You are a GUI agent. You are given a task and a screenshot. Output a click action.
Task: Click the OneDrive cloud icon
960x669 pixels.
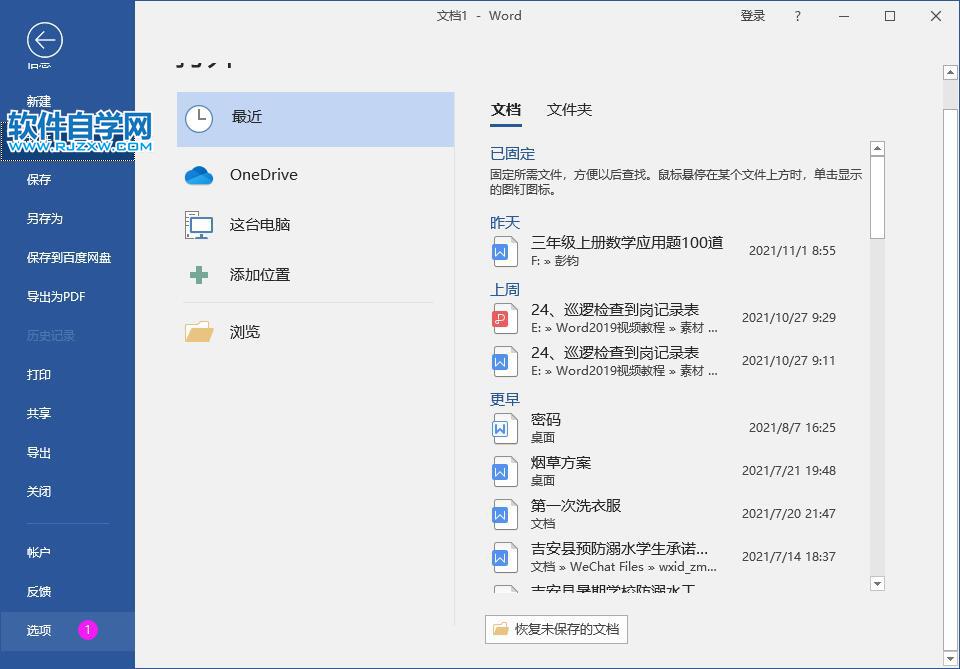pyautogui.click(x=198, y=174)
